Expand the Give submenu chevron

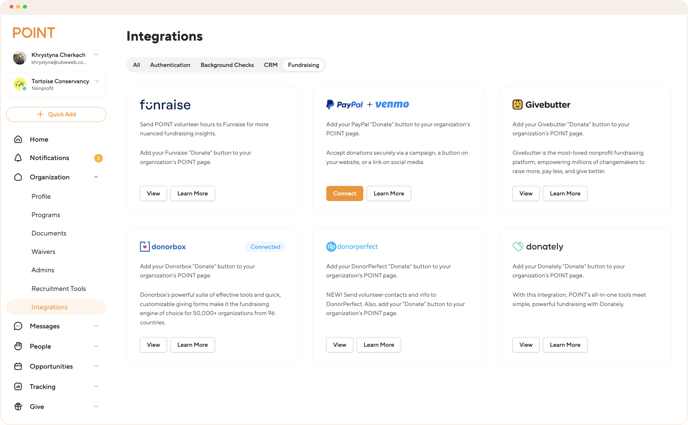tap(96, 407)
